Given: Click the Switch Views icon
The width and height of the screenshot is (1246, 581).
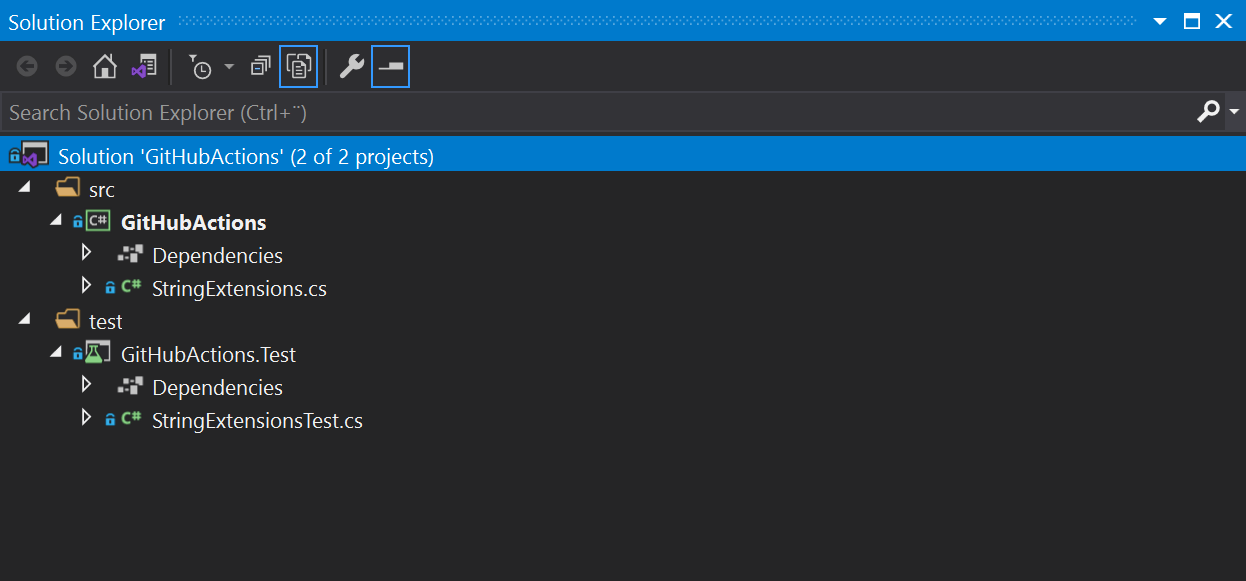Looking at the screenshot, I should point(143,66).
